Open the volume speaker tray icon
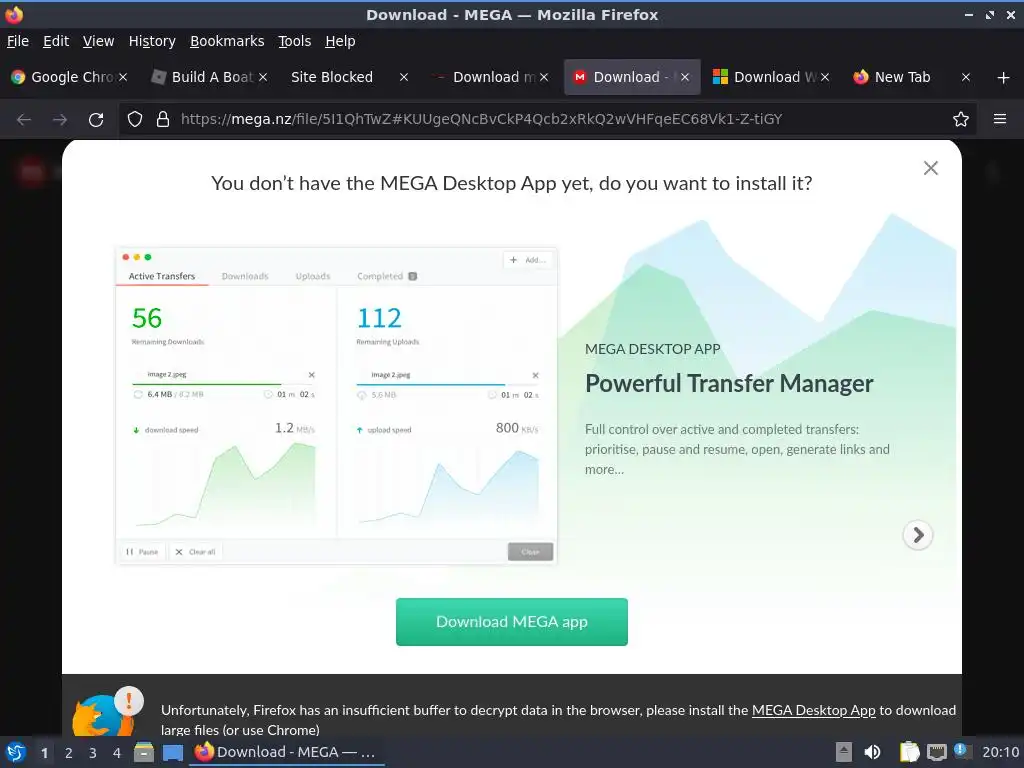Screen dimensions: 1024x768 click(x=872, y=752)
